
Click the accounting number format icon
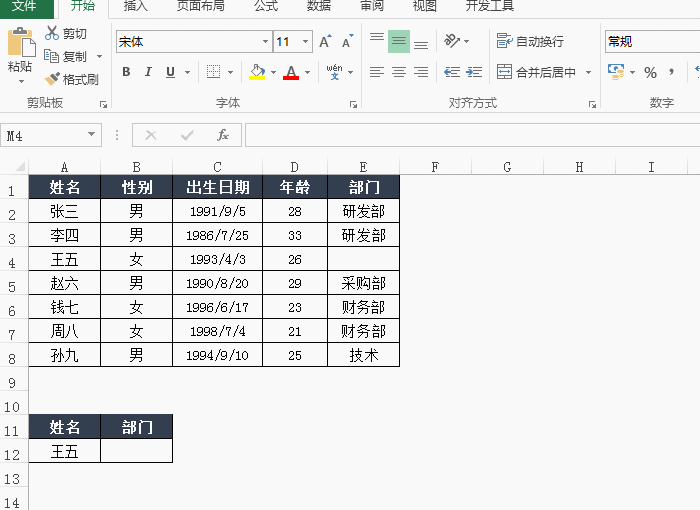(616, 71)
